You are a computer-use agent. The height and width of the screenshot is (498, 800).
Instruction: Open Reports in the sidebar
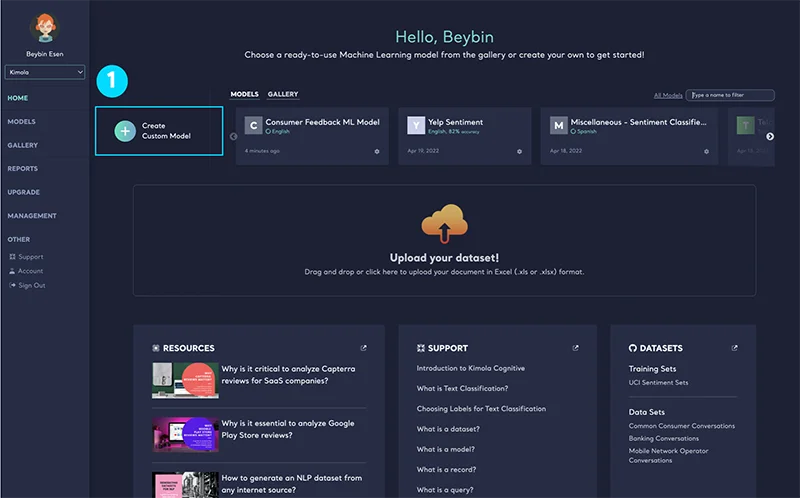23,169
